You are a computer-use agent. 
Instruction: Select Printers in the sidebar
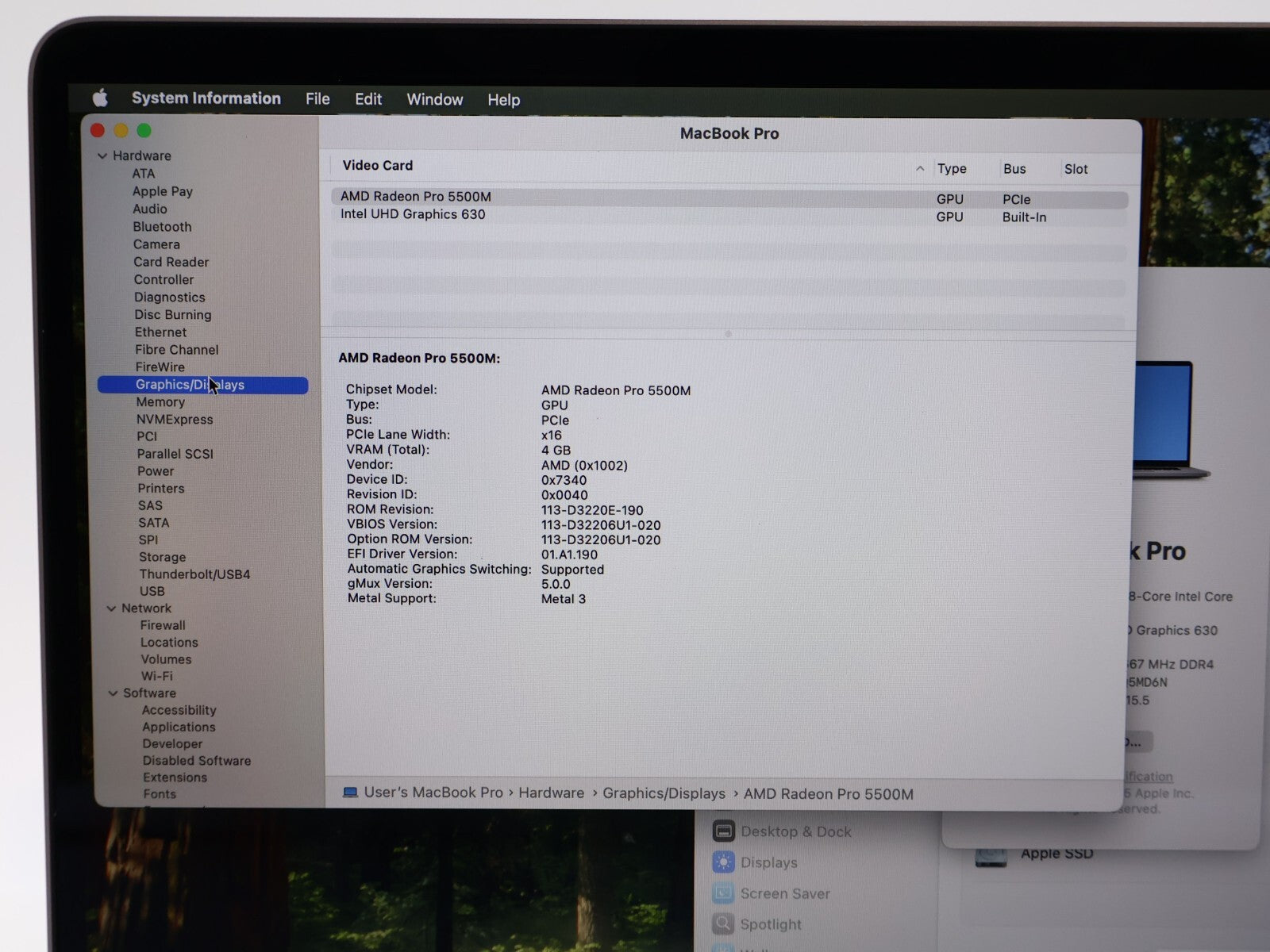coord(161,489)
